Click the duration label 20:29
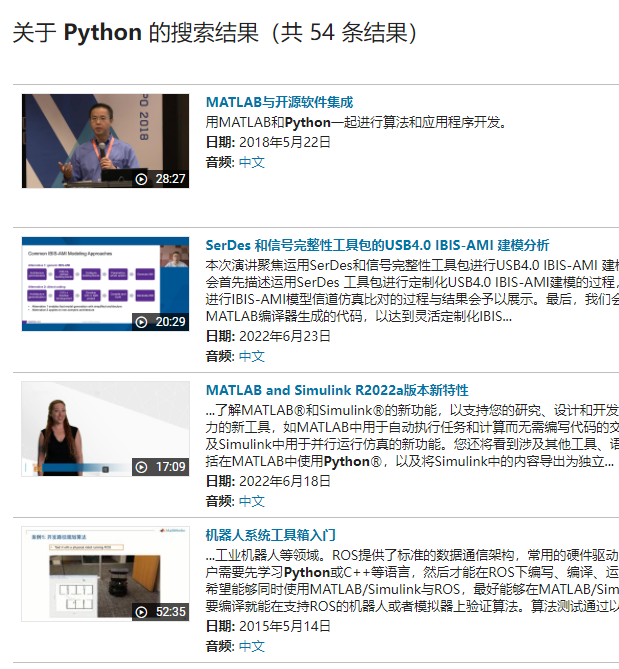Image resolution: width=619 pixels, height=669 pixels. 170,322
